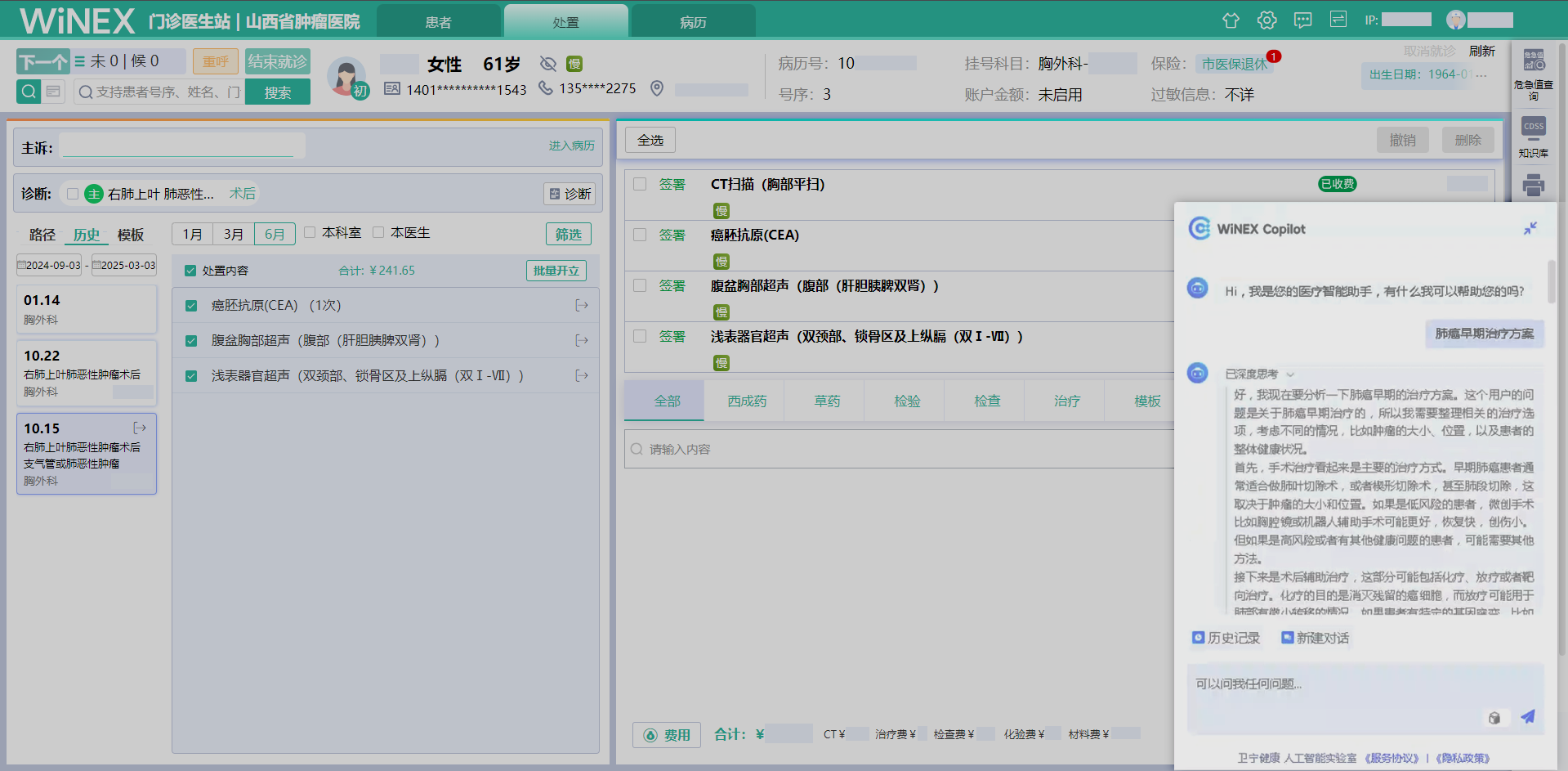Enable the 本科室 filter checkbox
Screen dimensions: 1568x771
point(310,233)
